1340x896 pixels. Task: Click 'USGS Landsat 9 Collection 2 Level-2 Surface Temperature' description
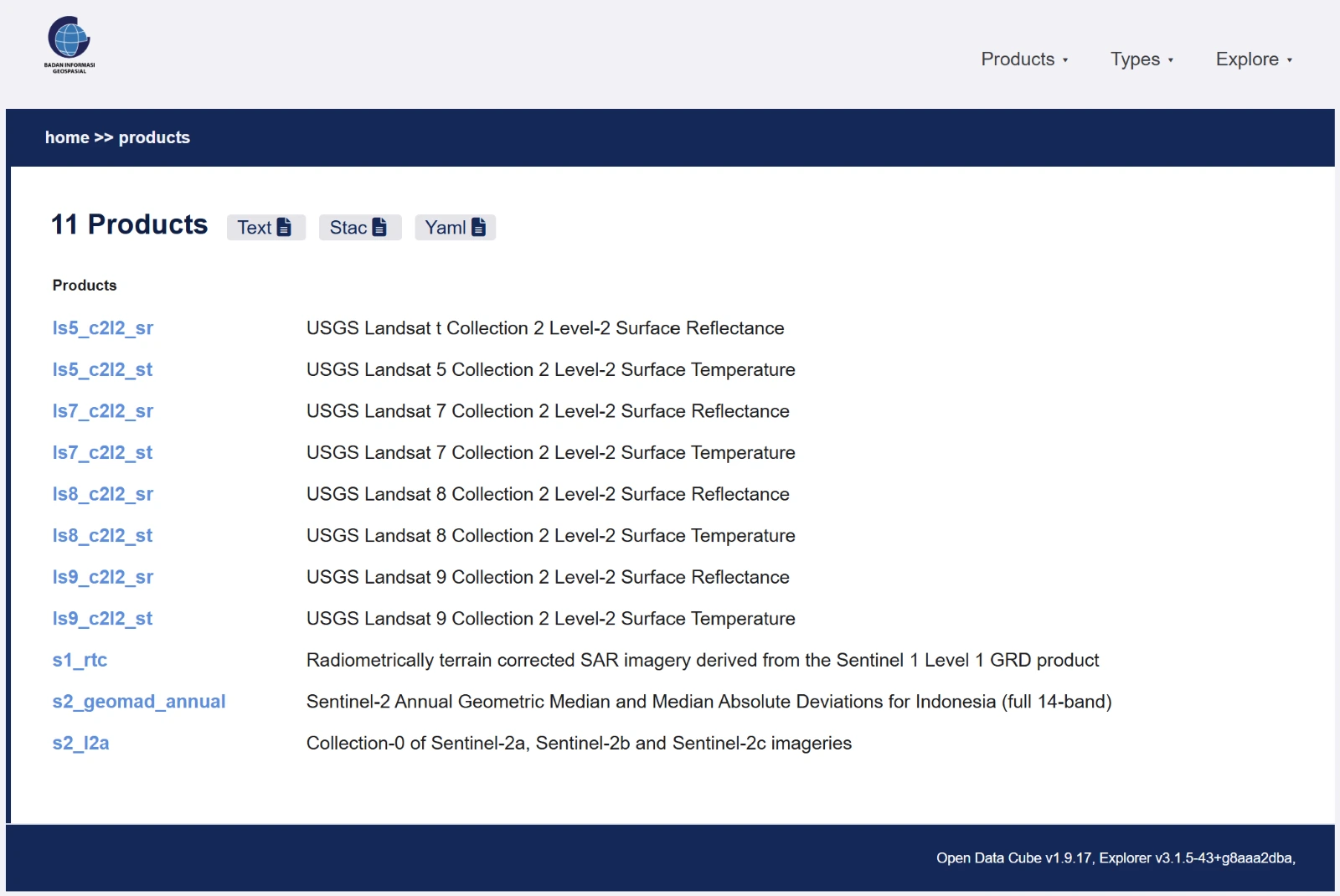click(x=551, y=618)
